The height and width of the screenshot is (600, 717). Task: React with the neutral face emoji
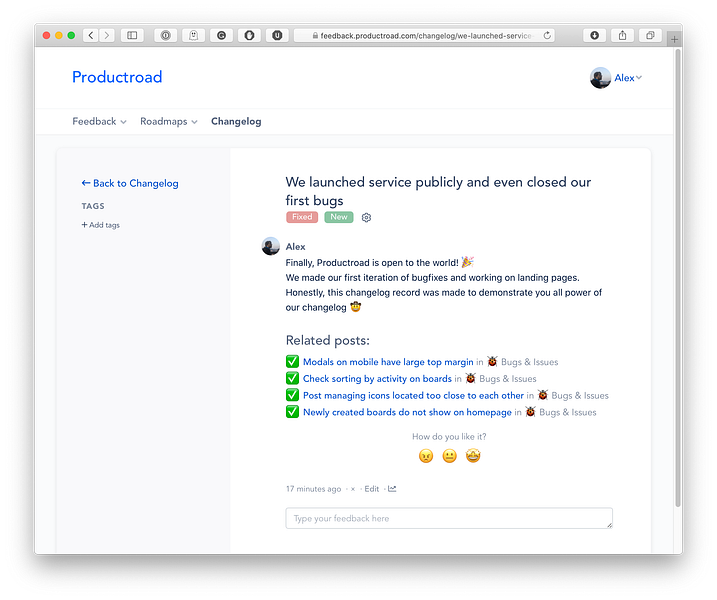449,455
